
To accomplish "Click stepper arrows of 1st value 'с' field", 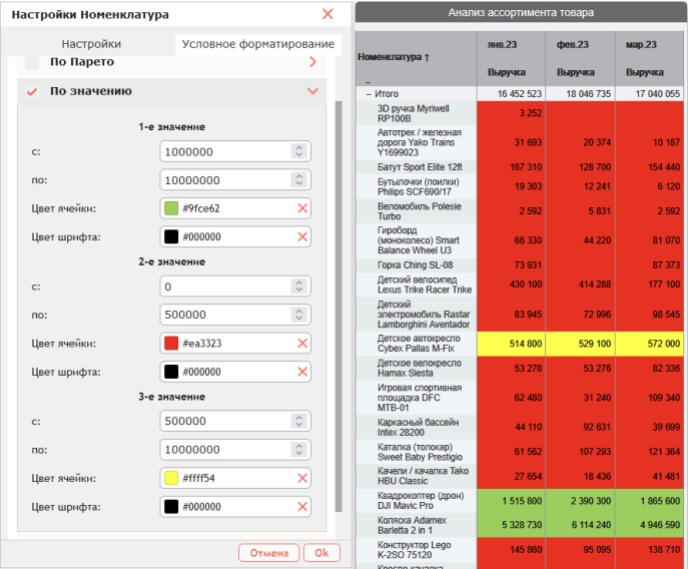I will (x=299, y=151).
